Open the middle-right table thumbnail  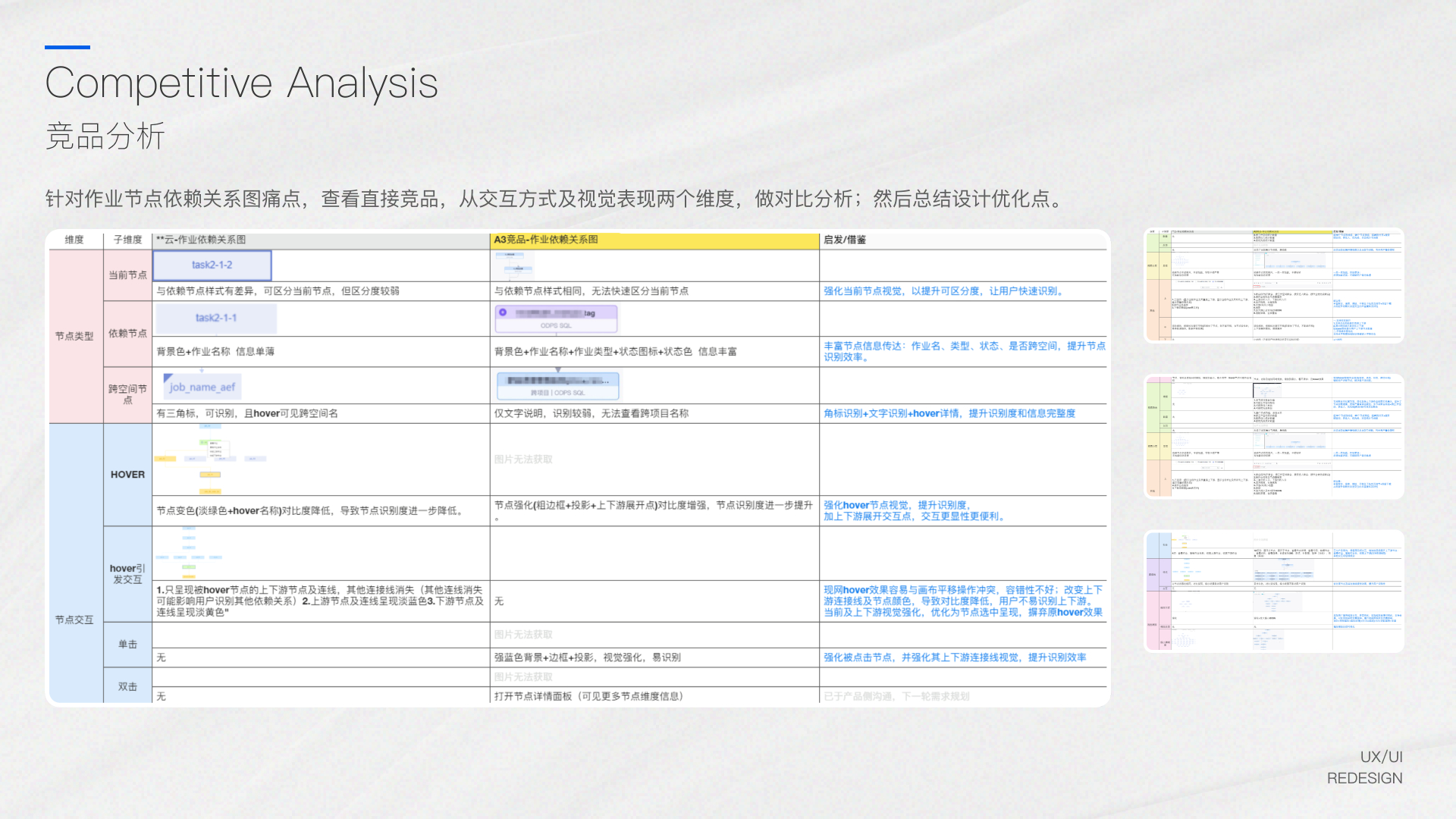coord(1273,436)
